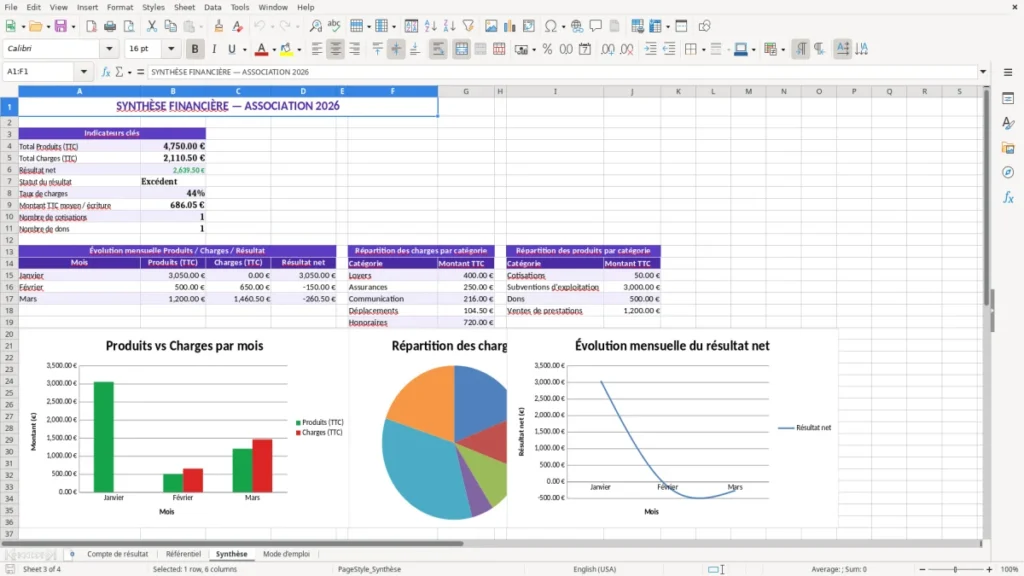The width and height of the screenshot is (1024, 576).
Task: Insert a chart
Action: point(510,26)
